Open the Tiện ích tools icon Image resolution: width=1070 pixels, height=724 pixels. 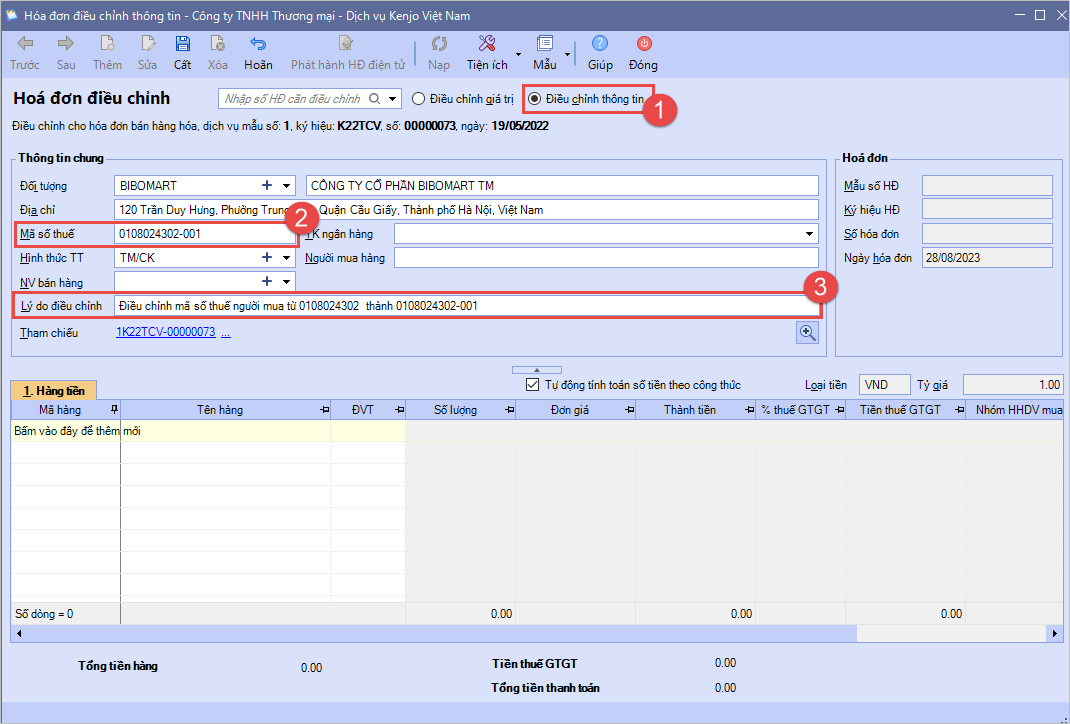[487, 44]
